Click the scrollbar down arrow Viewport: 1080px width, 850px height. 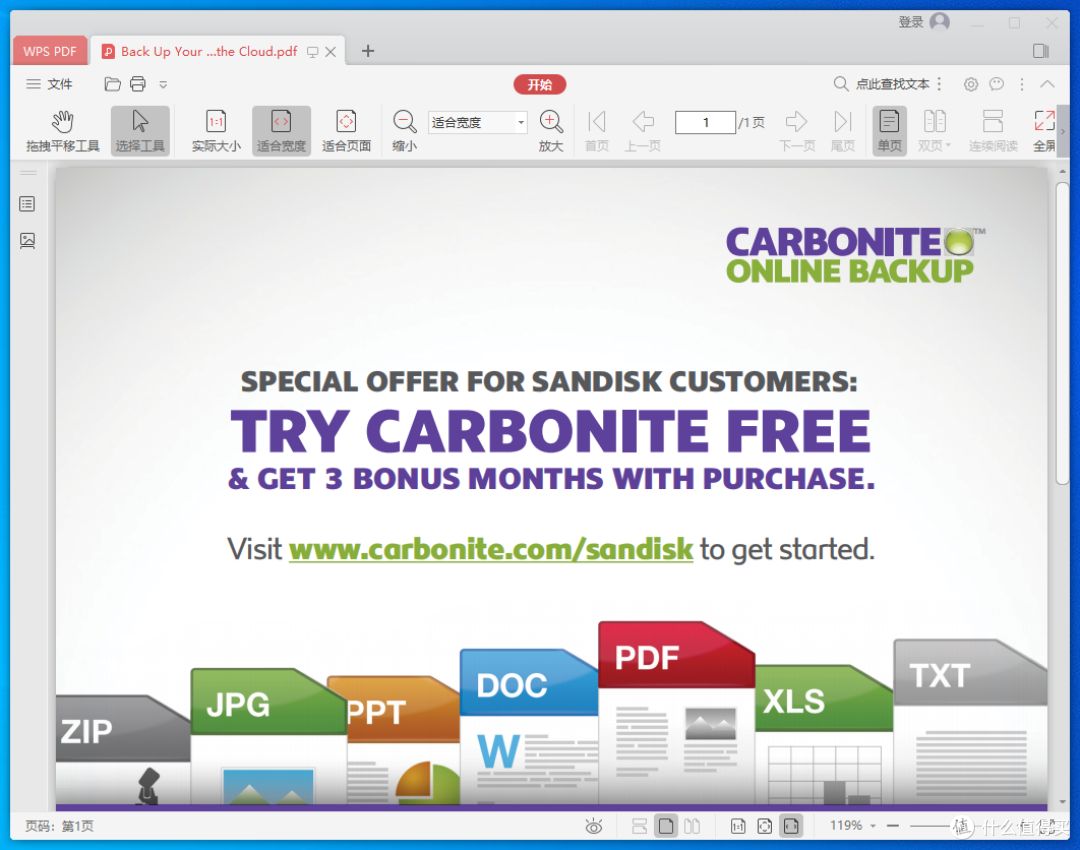1062,802
